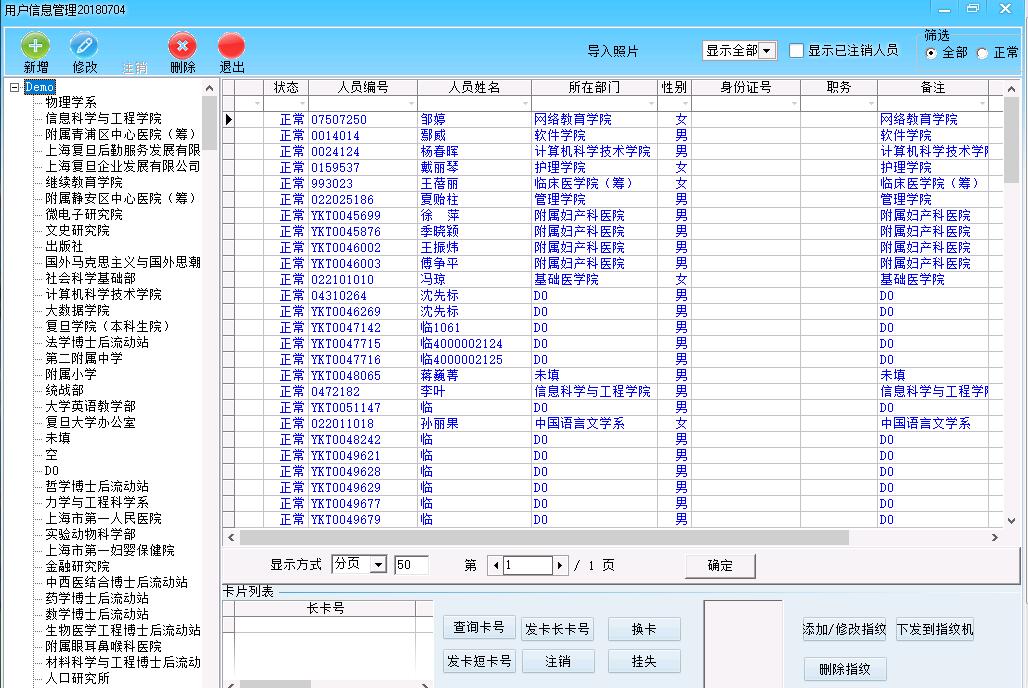Viewport: 1028px width, 688px height.
Task: Click the green 新增 (Add) icon
Action: tap(35, 46)
